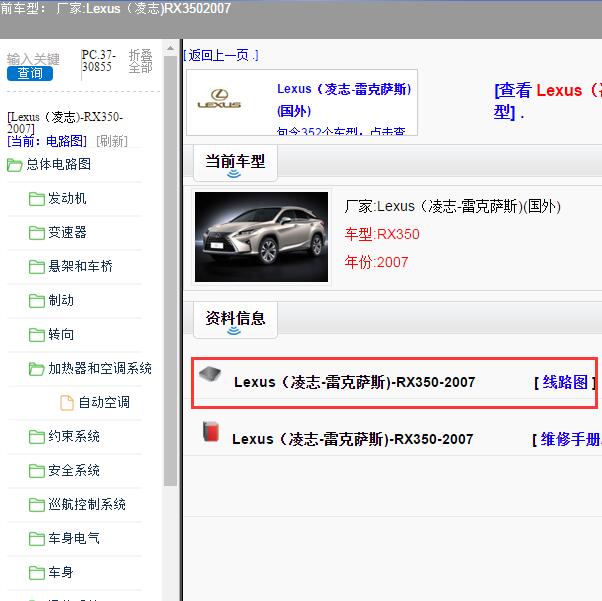The image size is (602, 601).
Task: Click the RX350 car photo thumbnail
Action: point(261,237)
